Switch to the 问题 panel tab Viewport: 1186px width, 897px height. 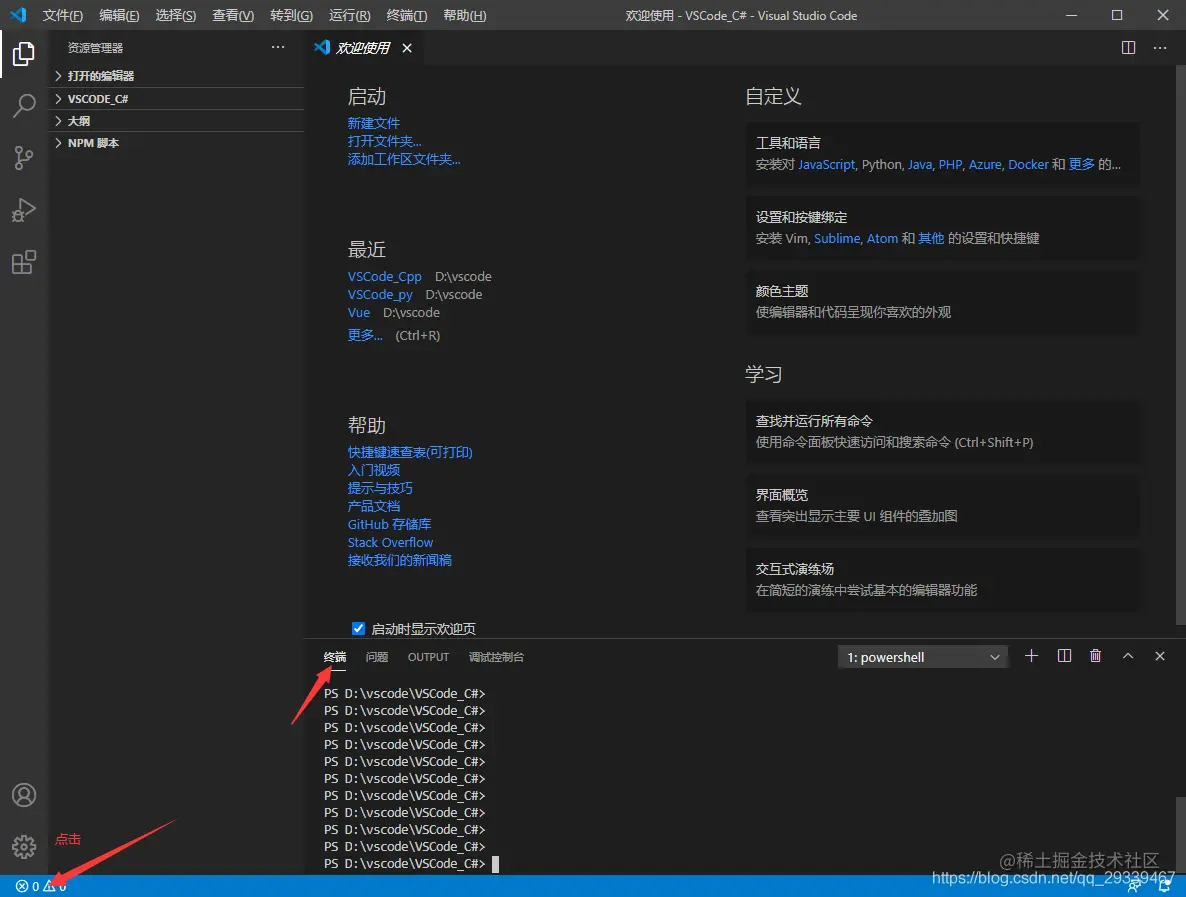pos(377,657)
